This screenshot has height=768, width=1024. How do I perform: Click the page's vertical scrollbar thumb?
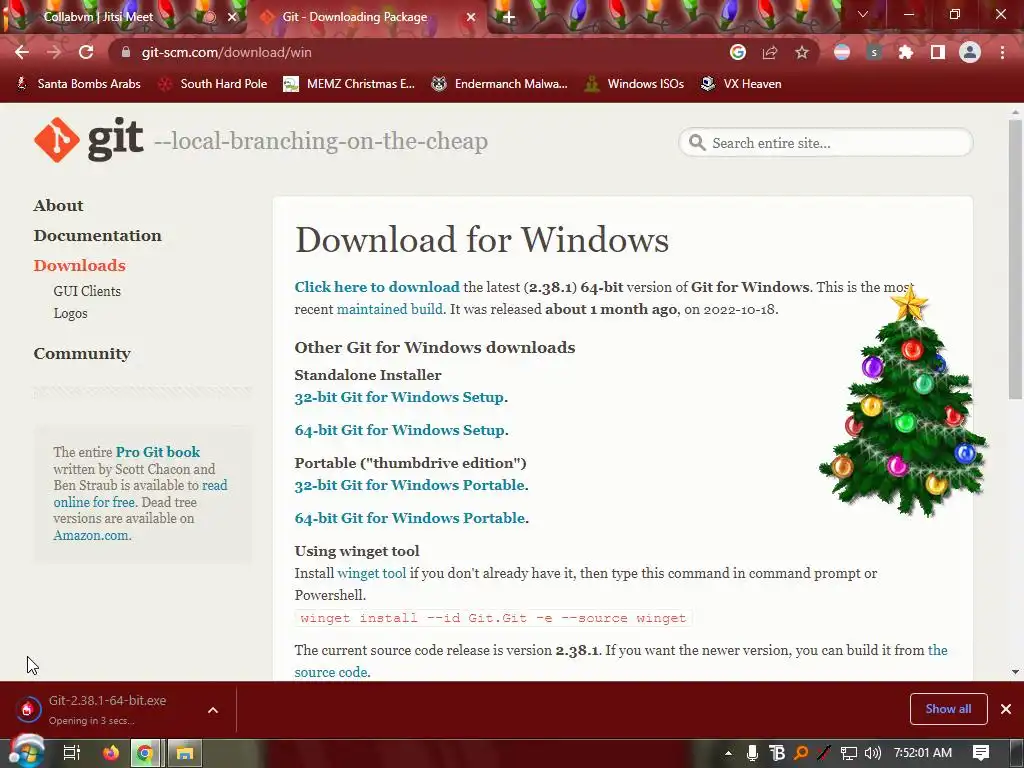pos(1015,259)
